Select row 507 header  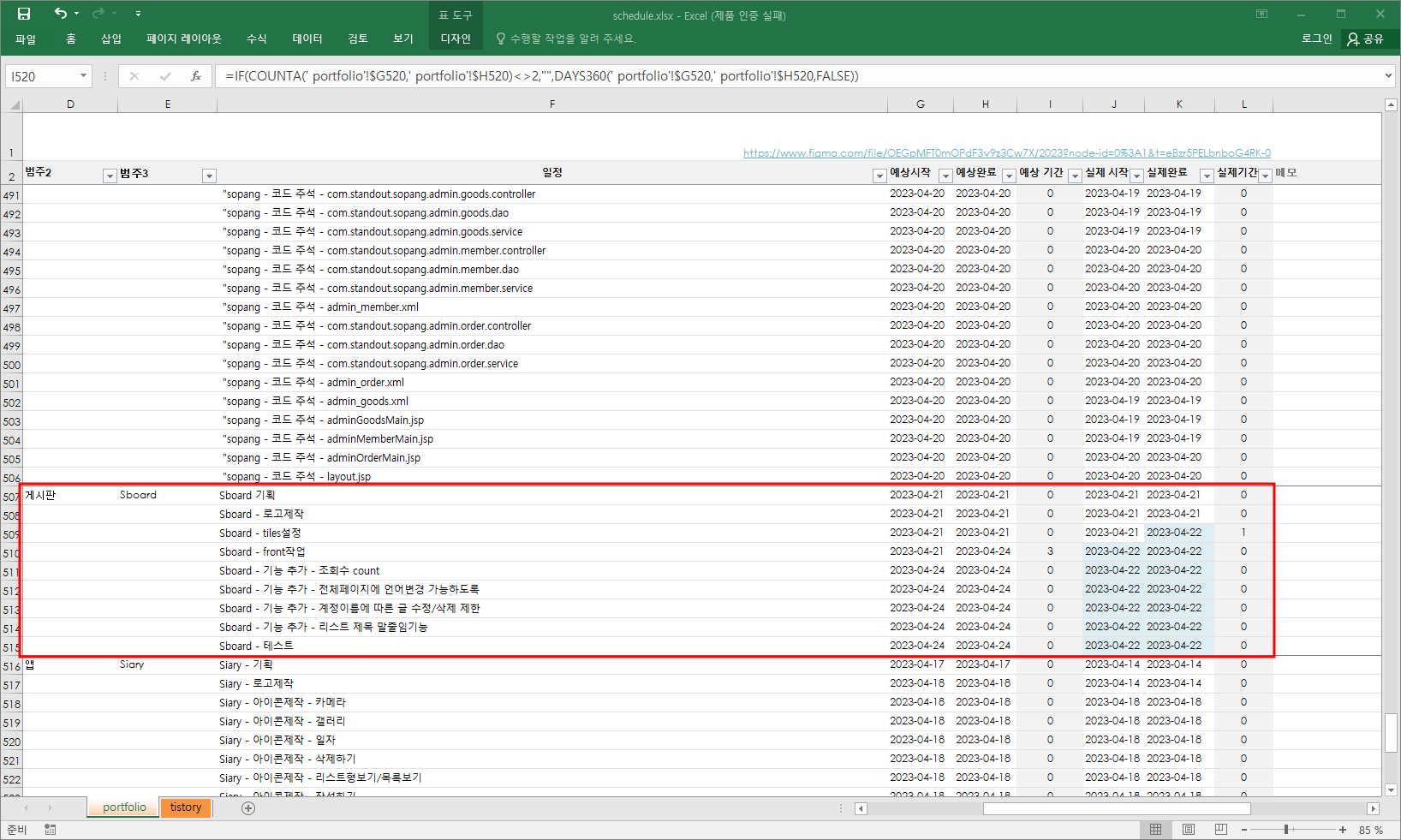coord(11,496)
